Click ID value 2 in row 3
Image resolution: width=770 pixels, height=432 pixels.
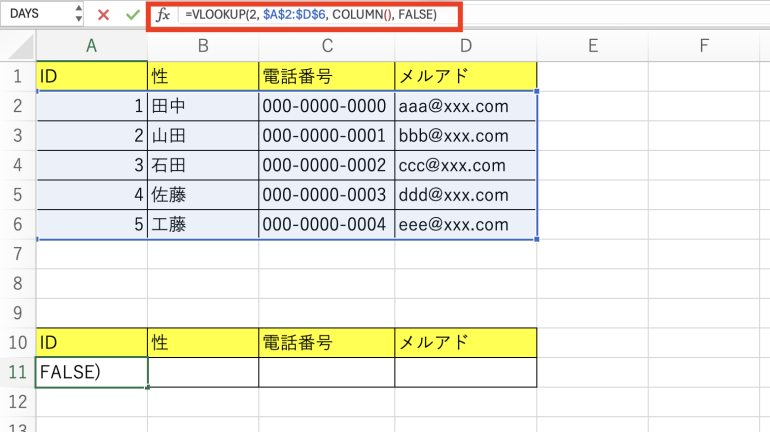[x=92, y=135]
